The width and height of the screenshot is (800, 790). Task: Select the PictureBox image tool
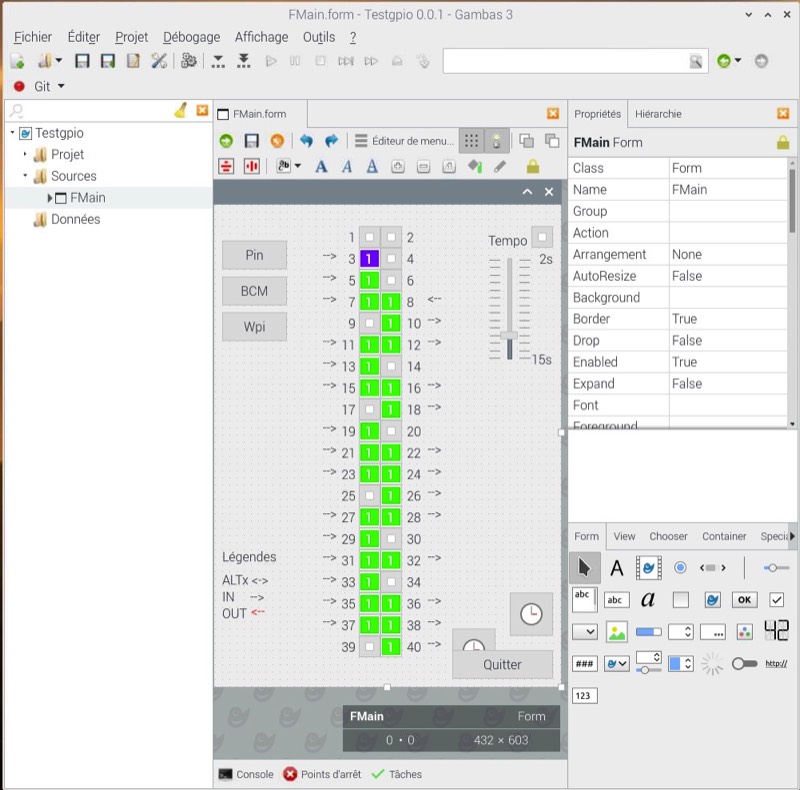click(x=617, y=632)
